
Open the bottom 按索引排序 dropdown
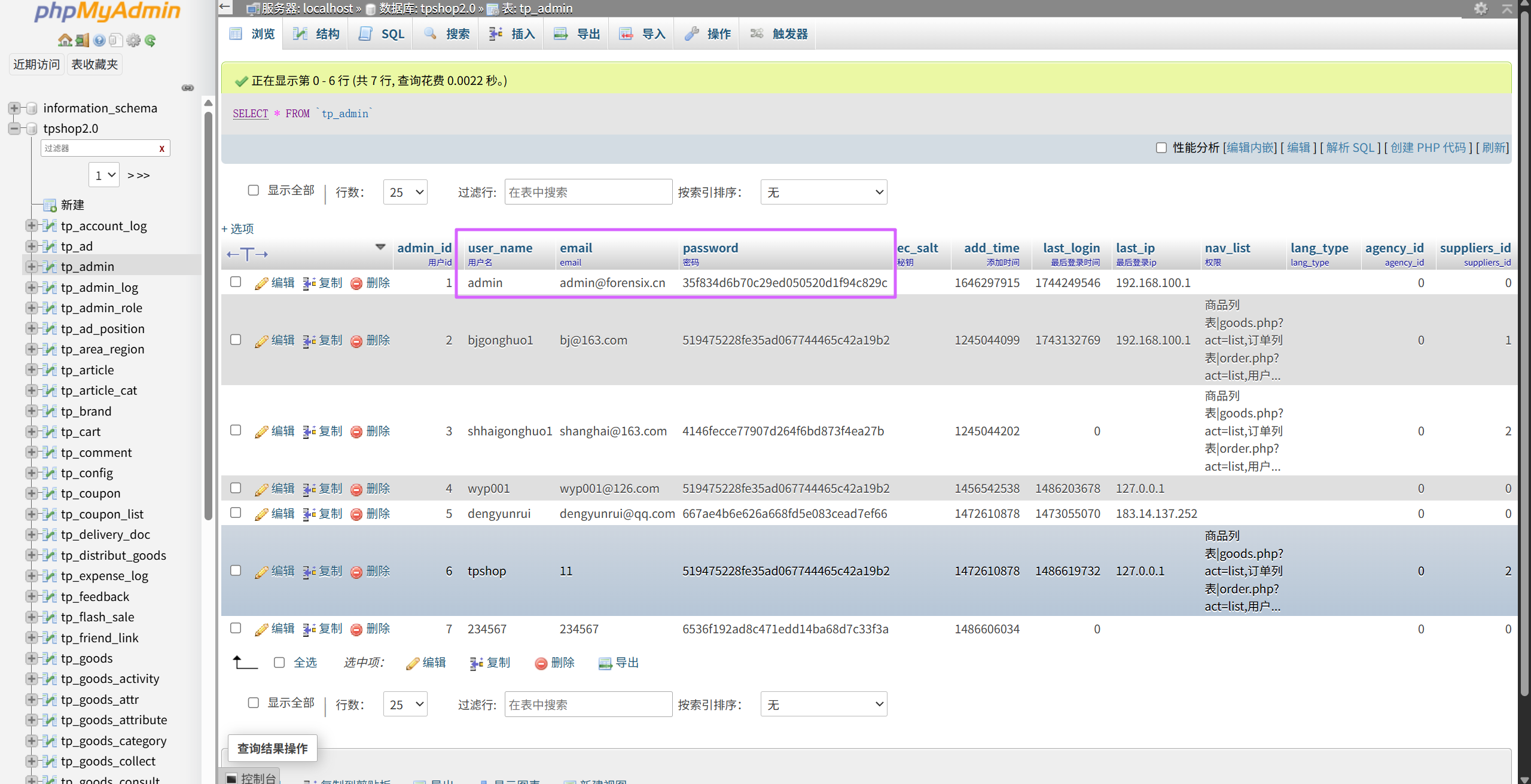(824, 704)
